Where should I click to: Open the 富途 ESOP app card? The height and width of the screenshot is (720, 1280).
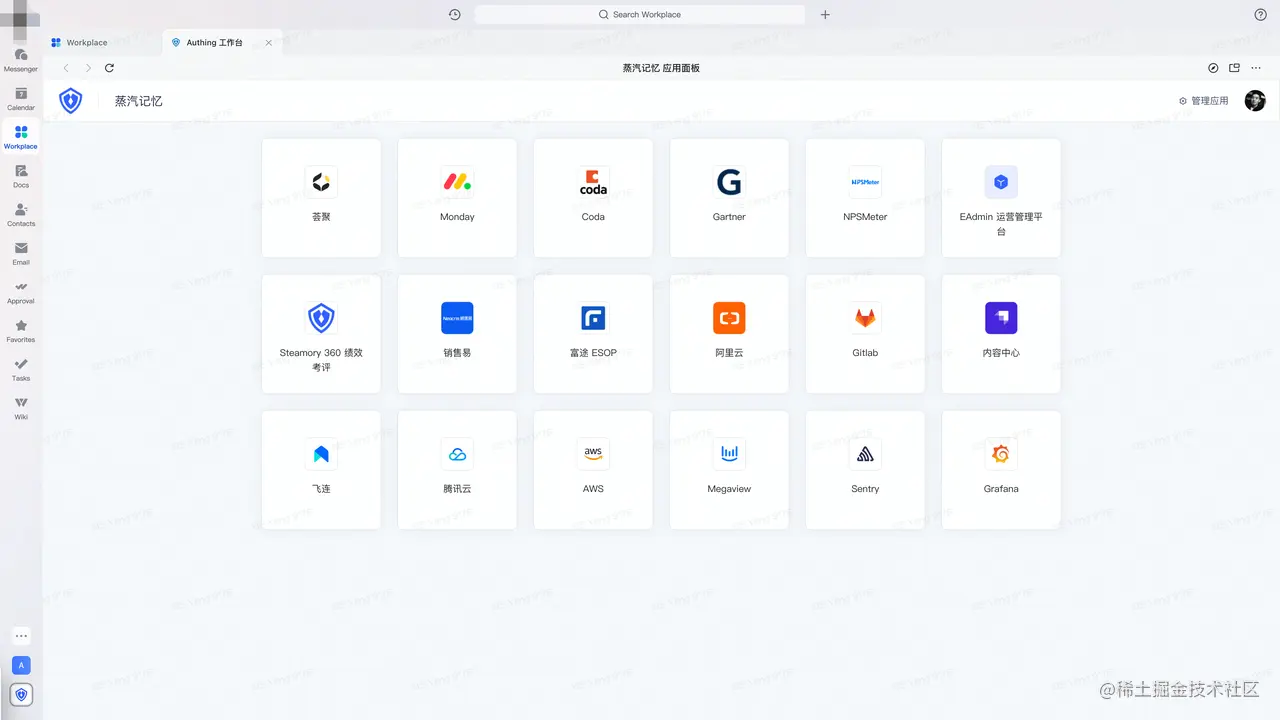(x=593, y=334)
